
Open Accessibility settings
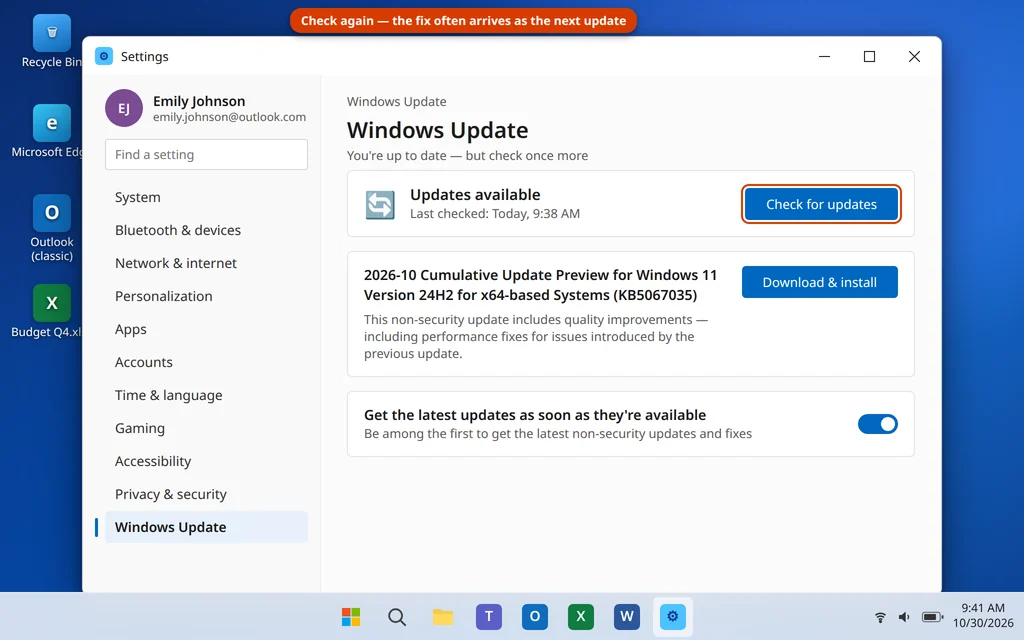(x=206, y=461)
